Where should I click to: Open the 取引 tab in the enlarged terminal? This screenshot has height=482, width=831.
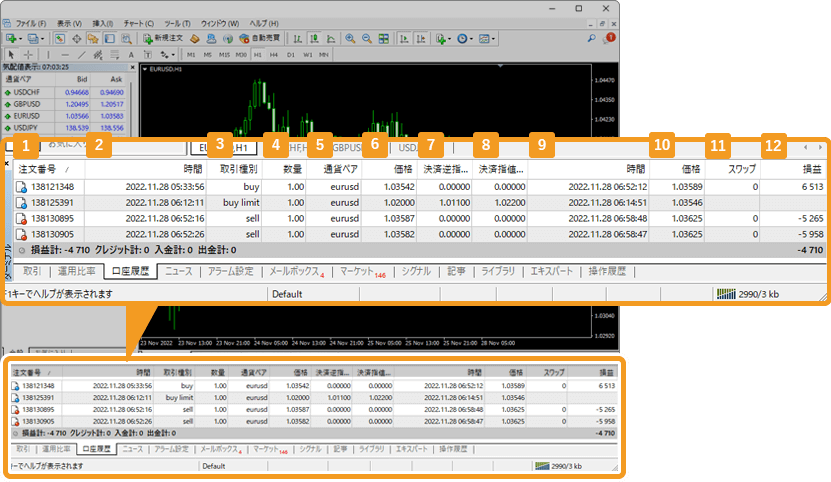(x=32, y=271)
